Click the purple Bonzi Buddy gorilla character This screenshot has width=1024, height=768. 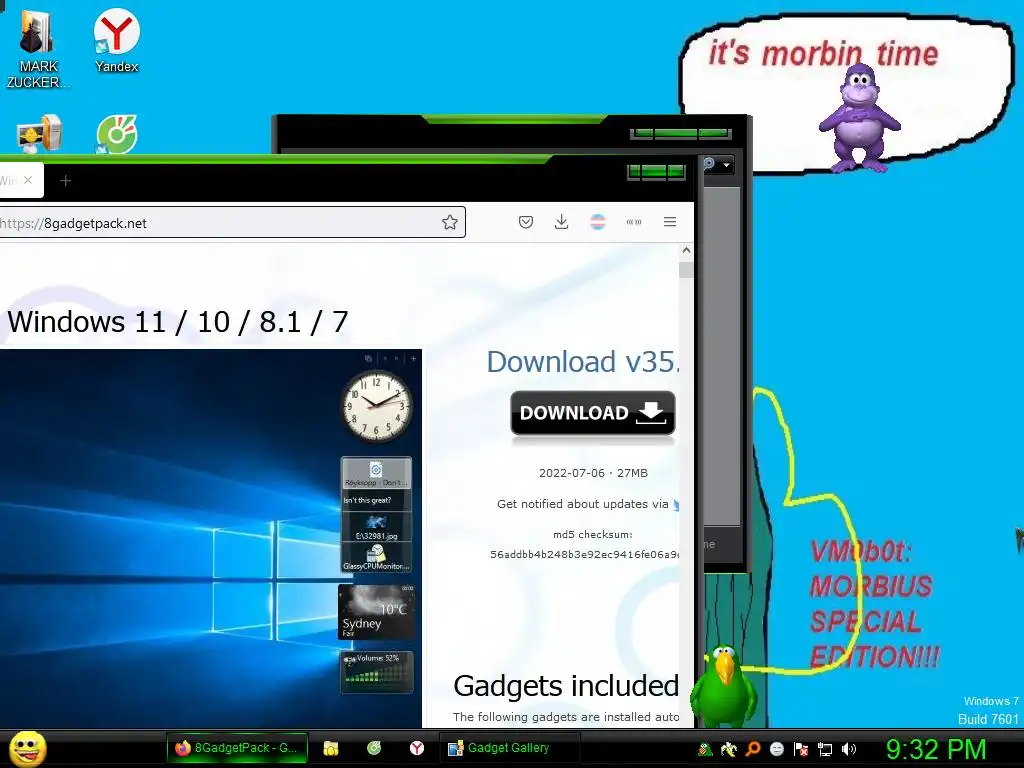[859, 118]
